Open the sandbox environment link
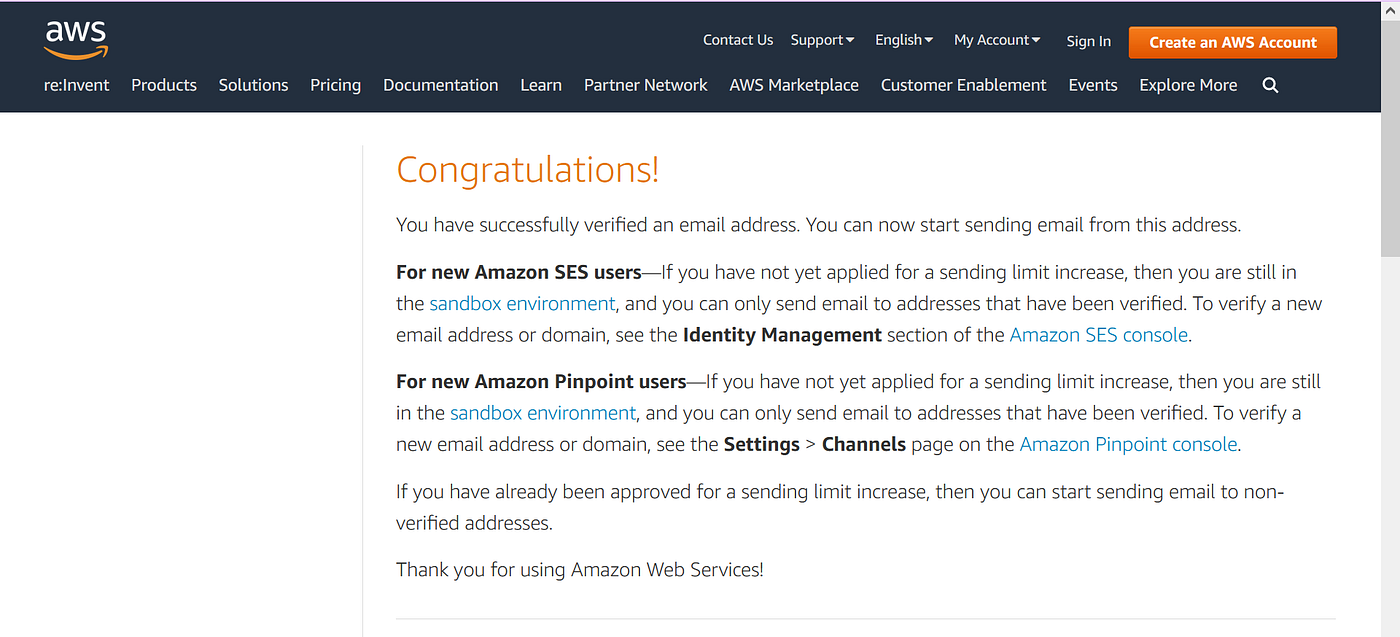1400x637 pixels. point(522,303)
